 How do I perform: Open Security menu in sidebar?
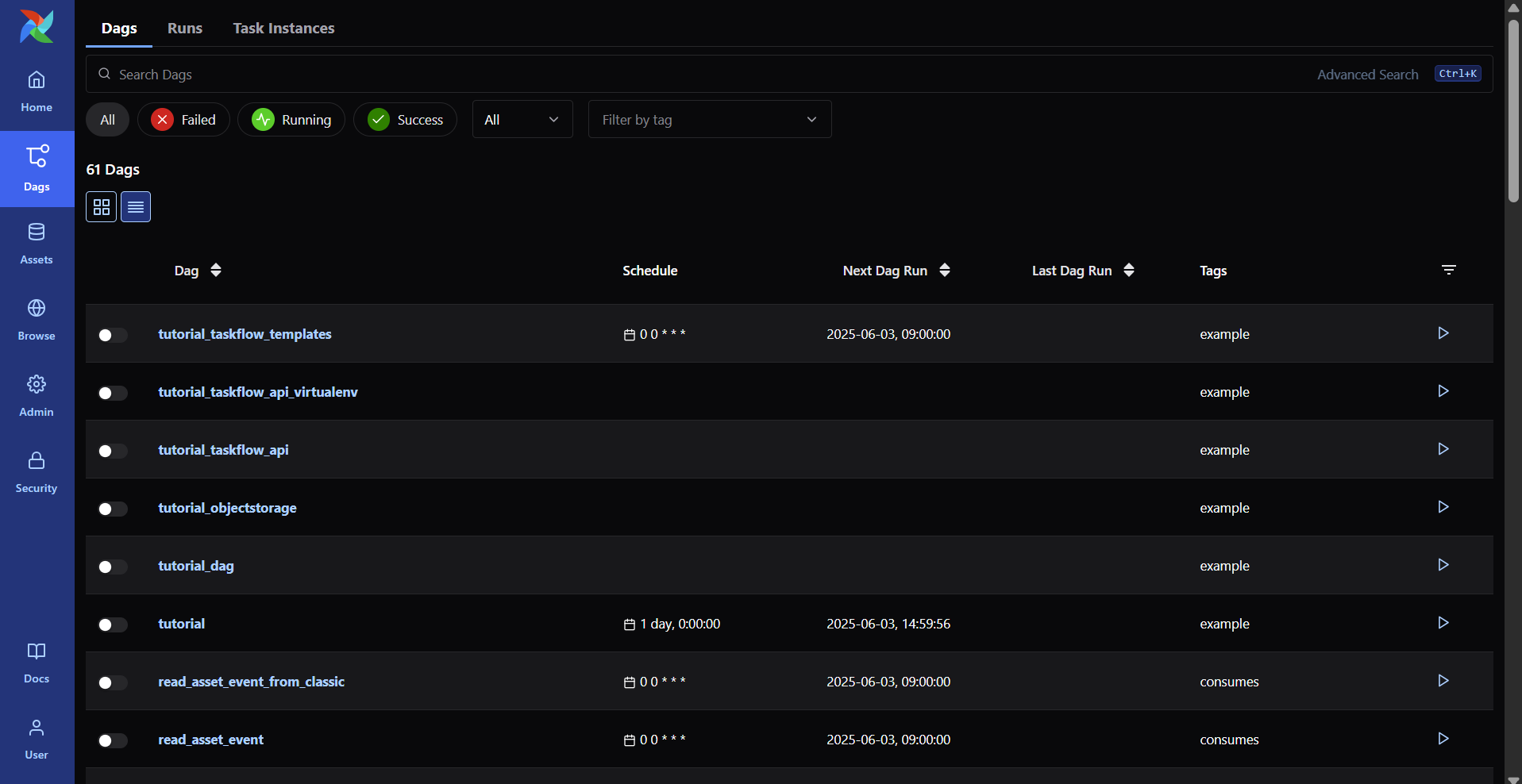click(x=37, y=473)
